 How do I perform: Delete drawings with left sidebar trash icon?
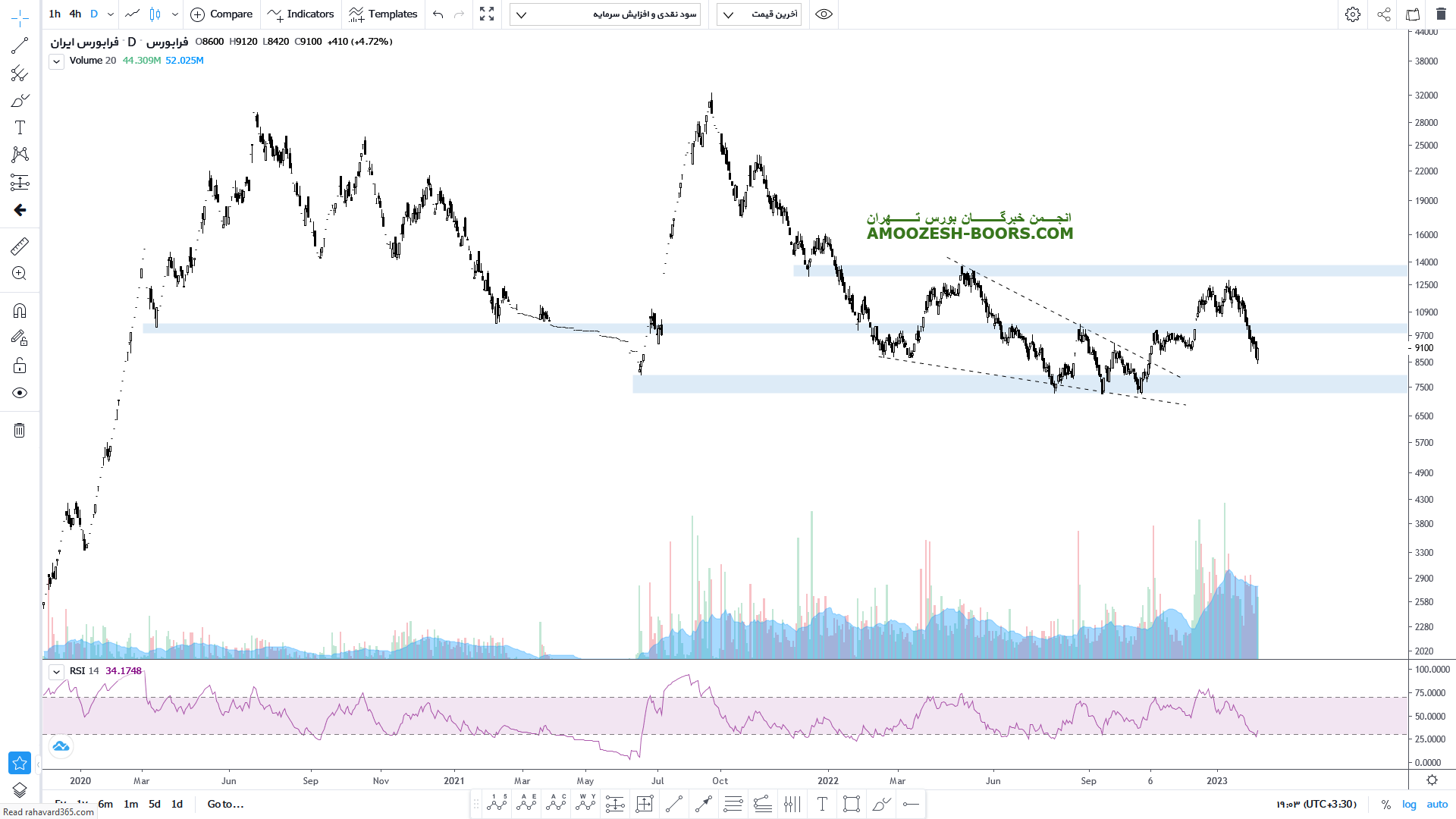tap(20, 431)
